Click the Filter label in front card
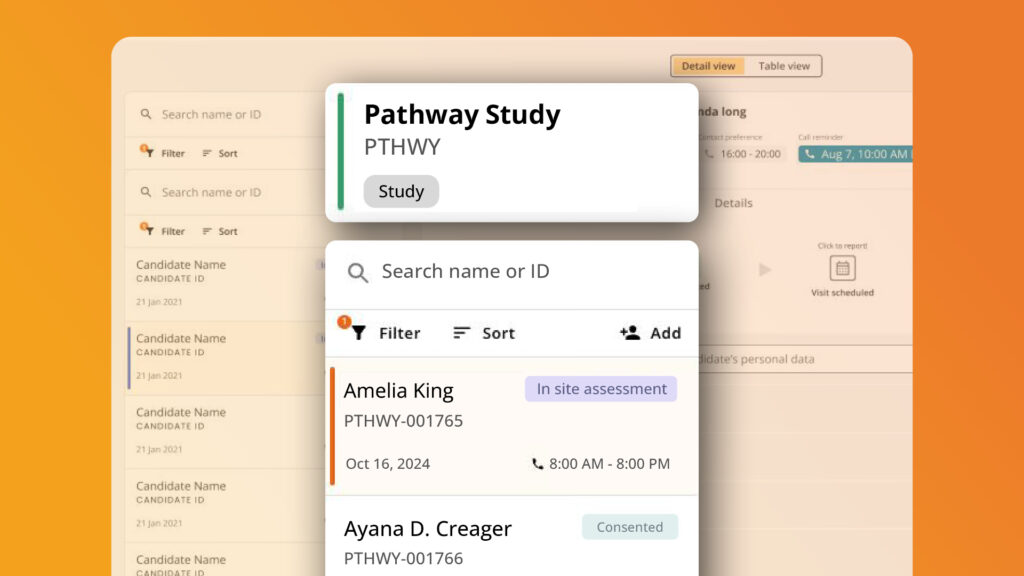The width and height of the screenshot is (1024, 576). coord(400,333)
